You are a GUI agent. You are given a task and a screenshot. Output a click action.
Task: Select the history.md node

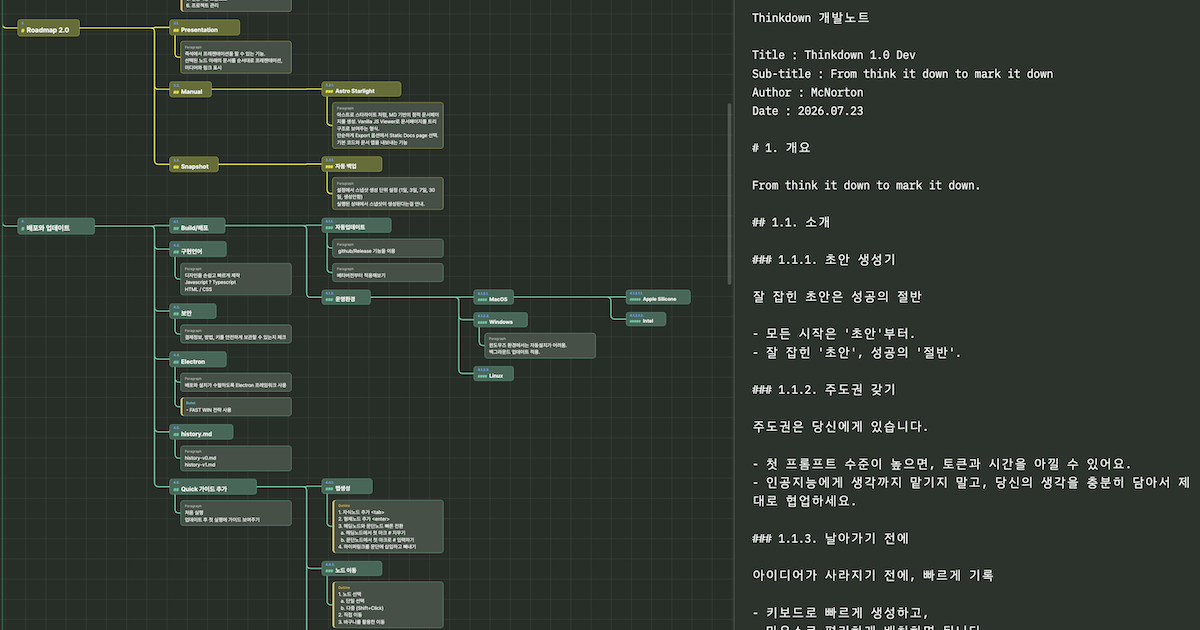point(202,432)
